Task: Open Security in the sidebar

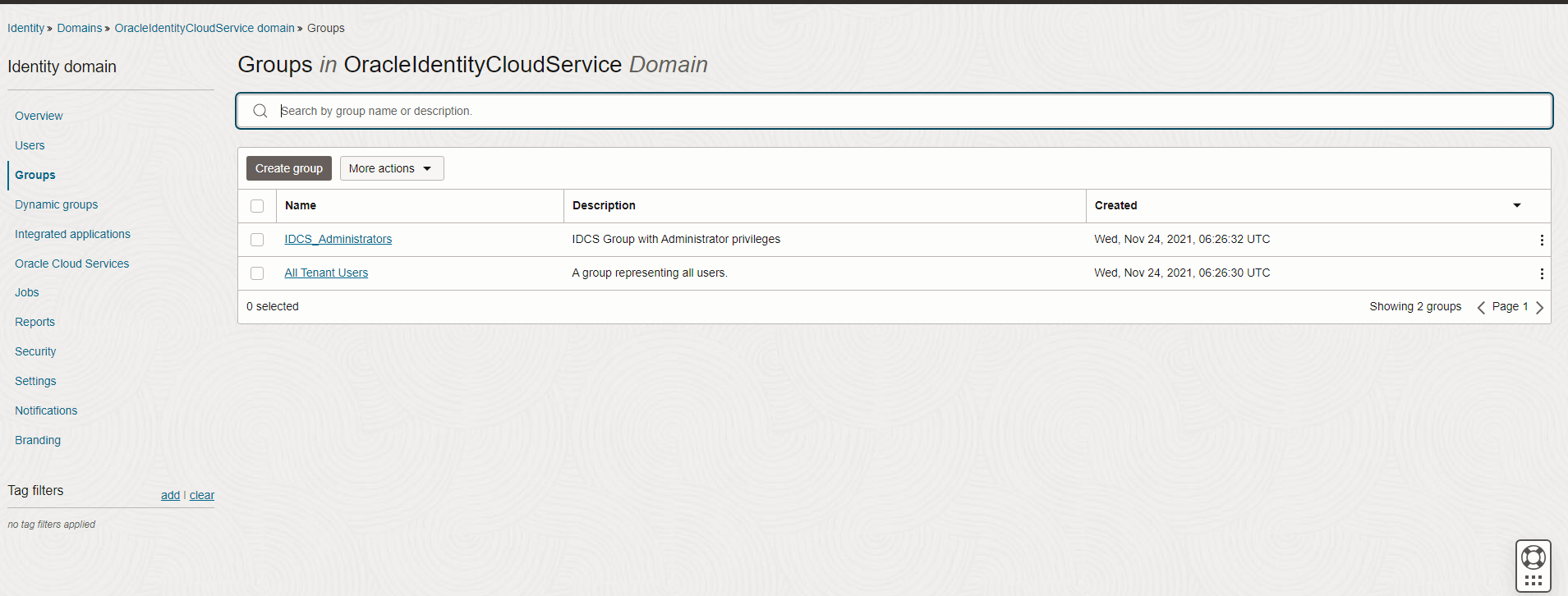Action: (x=35, y=351)
